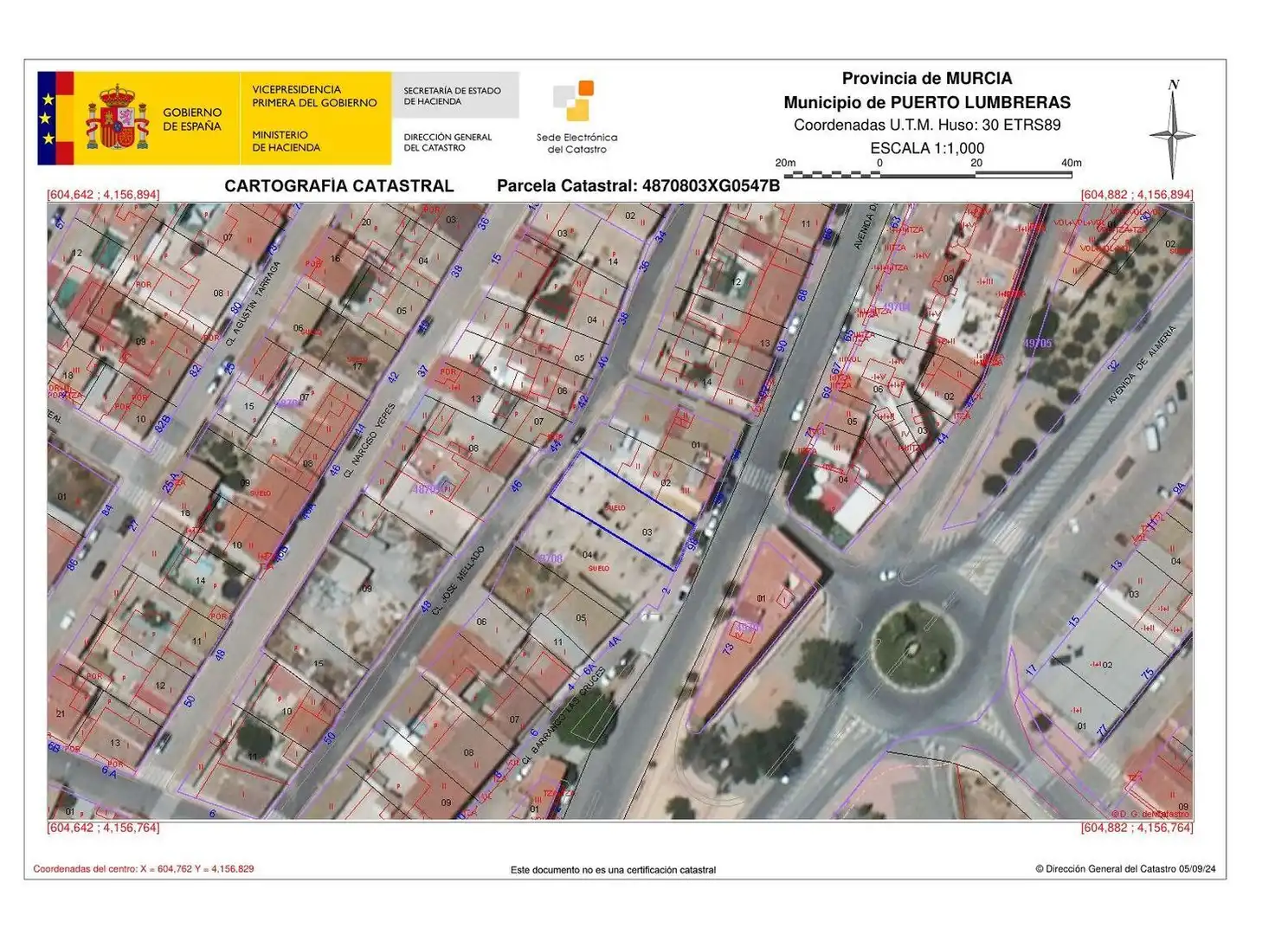Image resolution: width=1288 pixels, height=935 pixels.
Task: Select bottom-left coordinate '[604,642 ; 4,156,764]'
Action: 103,828
